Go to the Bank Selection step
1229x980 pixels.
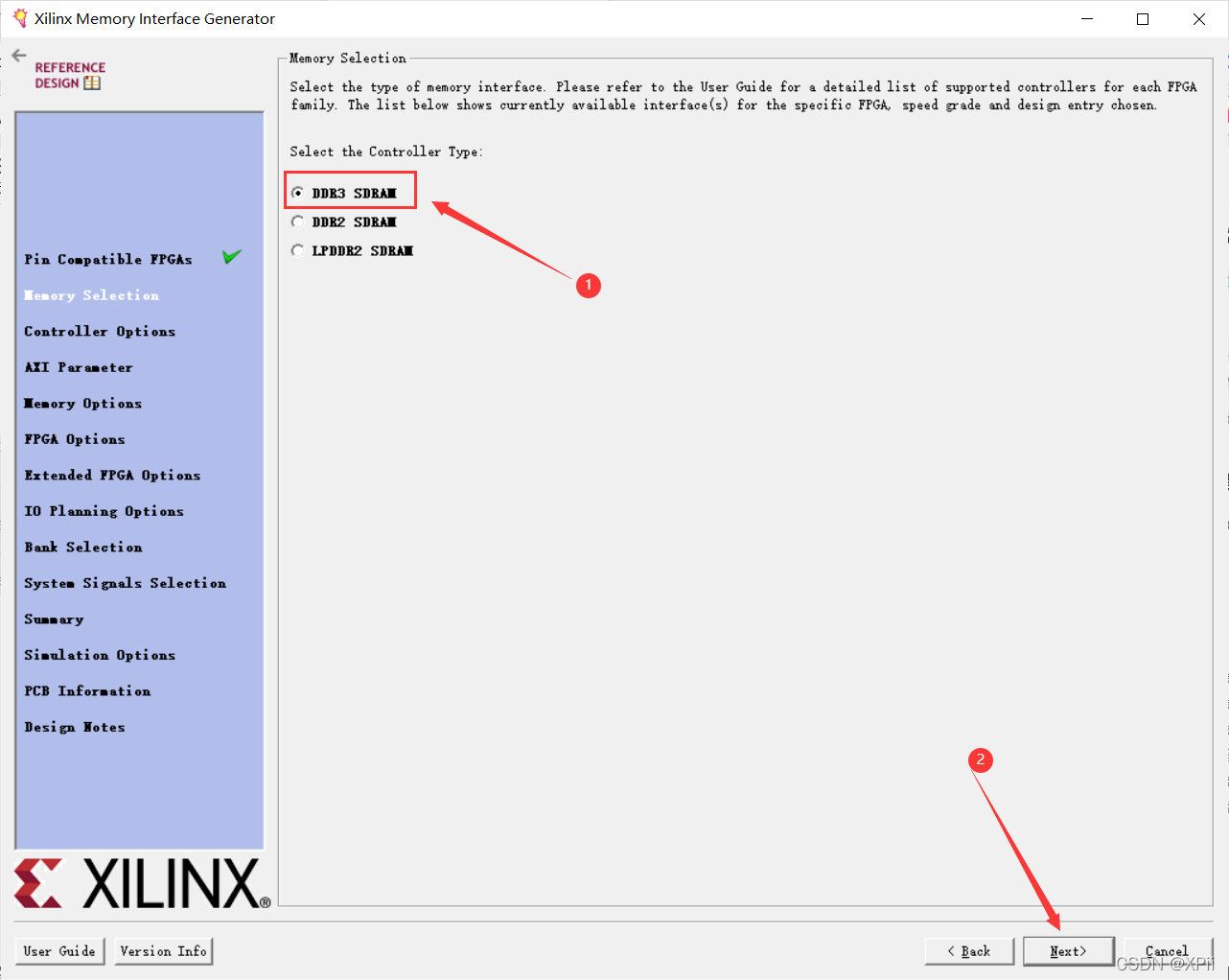pos(83,548)
